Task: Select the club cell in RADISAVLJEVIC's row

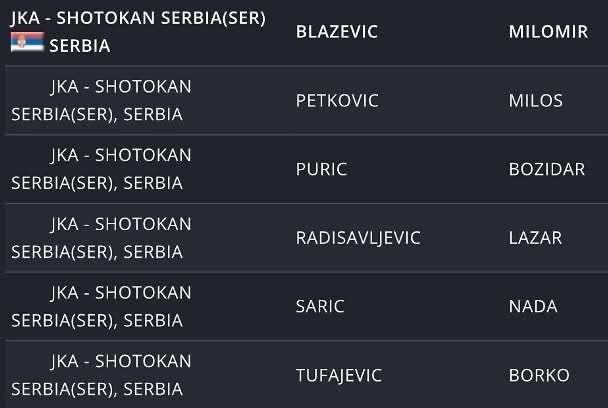Action: pos(101,238)
